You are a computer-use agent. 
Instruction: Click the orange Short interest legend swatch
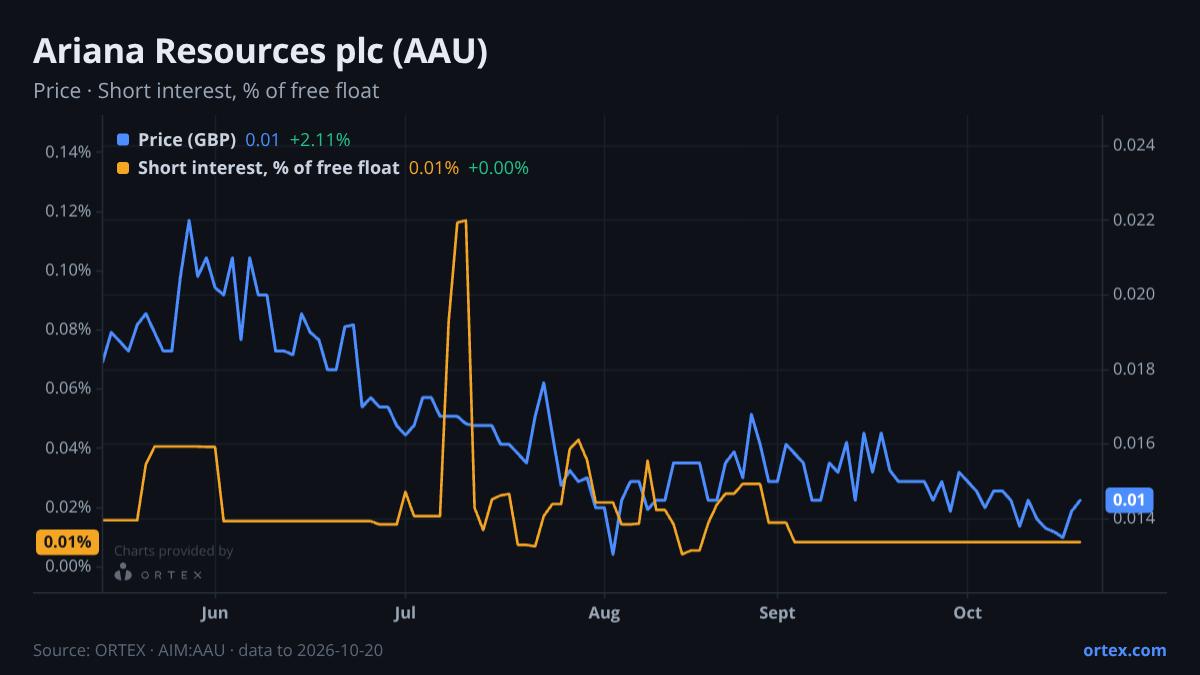[123, 168]
